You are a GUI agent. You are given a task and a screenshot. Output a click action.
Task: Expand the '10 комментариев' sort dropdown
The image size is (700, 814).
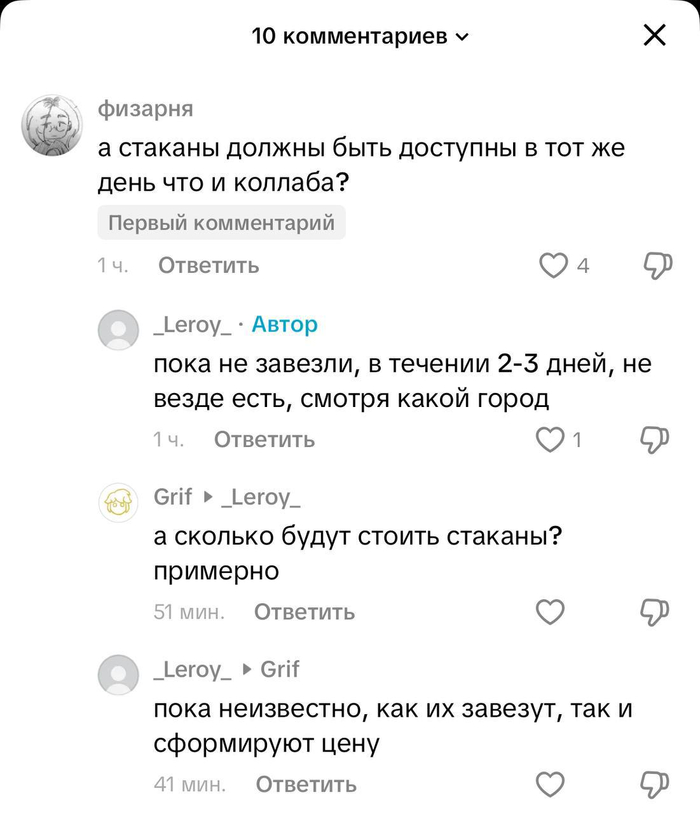[x=360, y=37]
